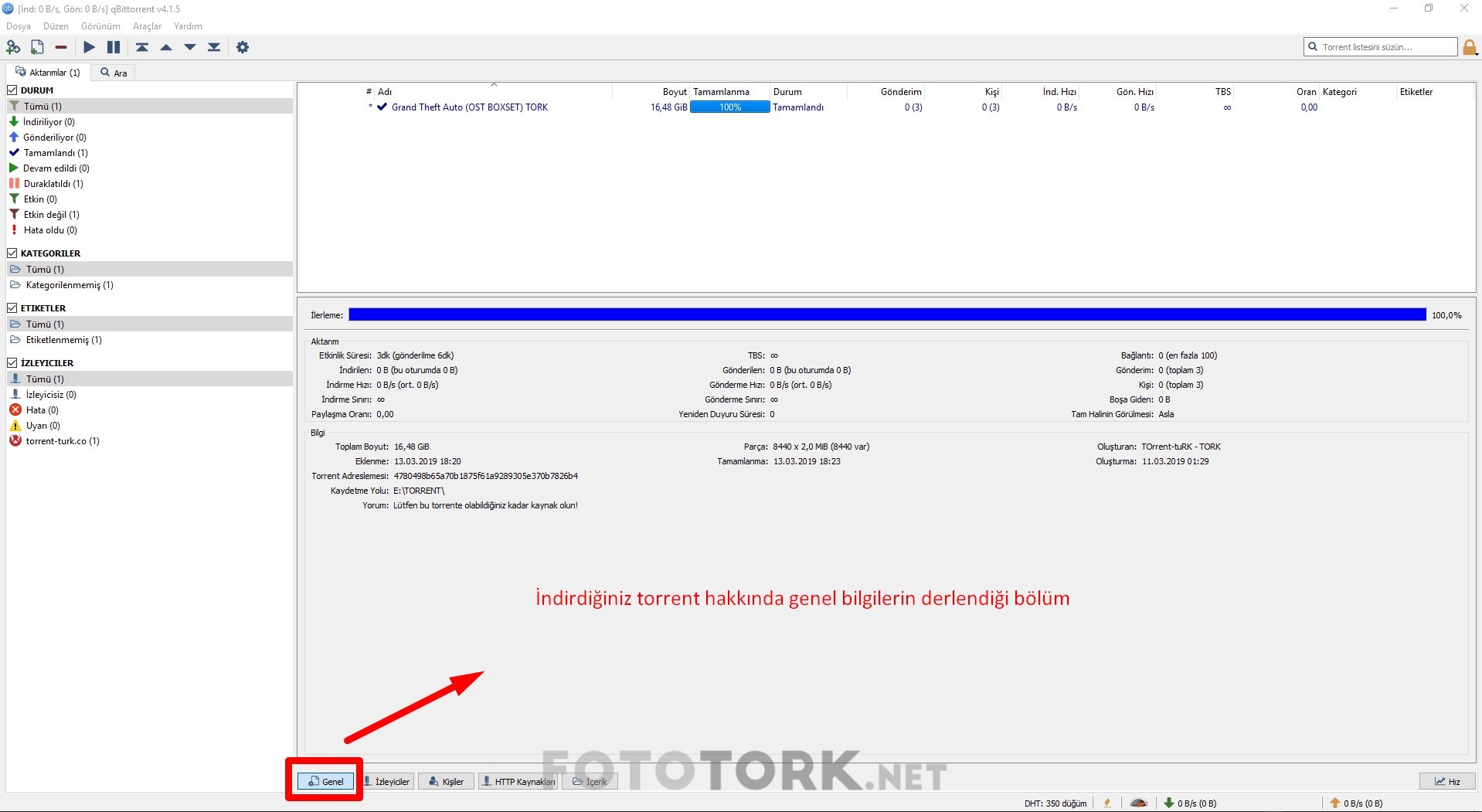Open the Yardım menu
The width and height of the screenshot is (1482, 812).
pos(188,26)
